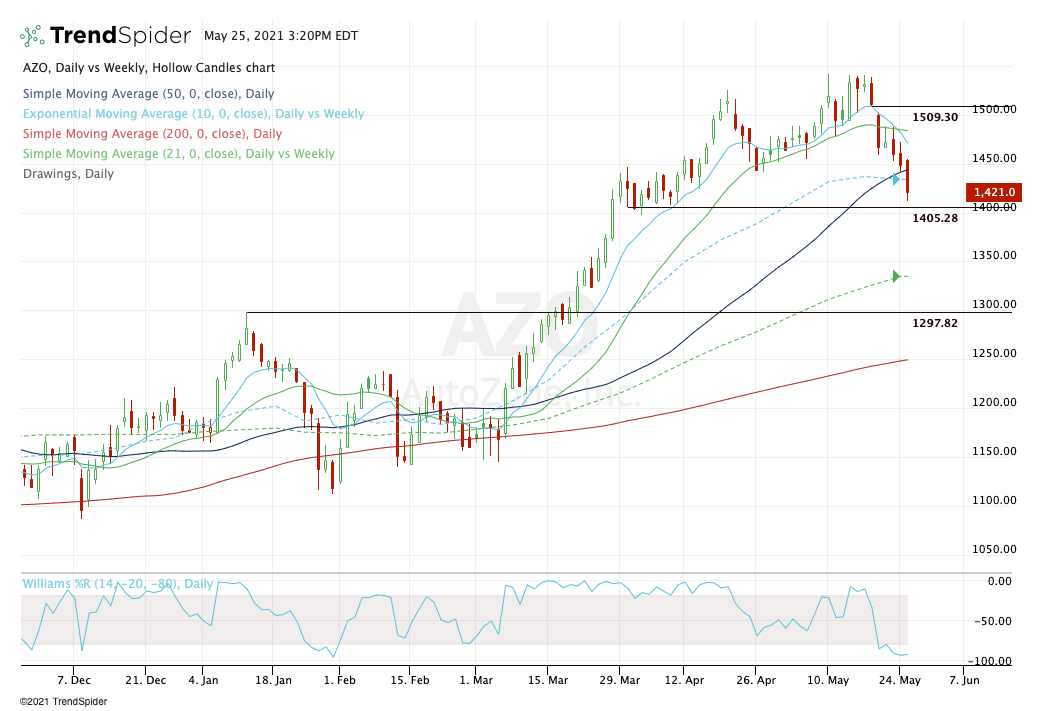
Task: Expand the Drawings, Daily legend entry
Action: point(67,174)
